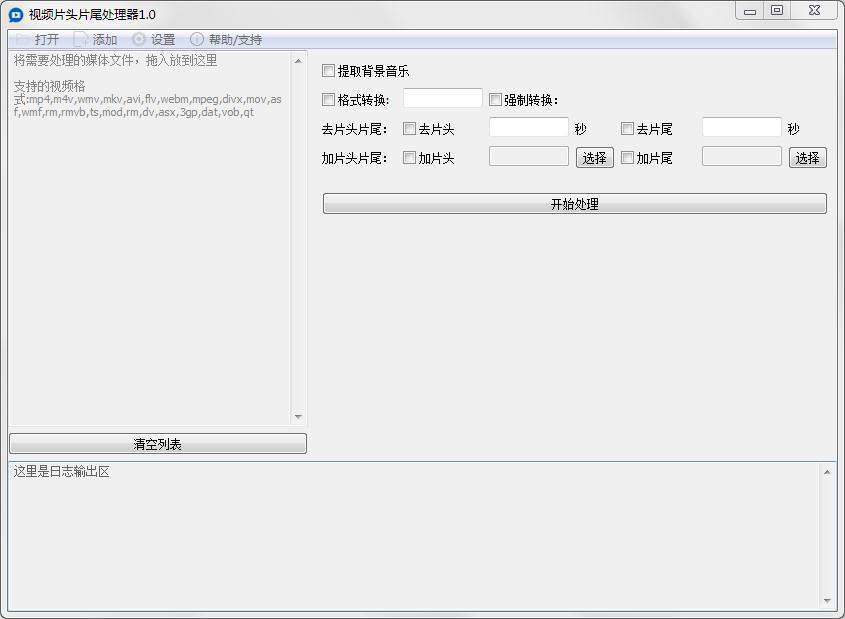Click the seconds field next to 去片头
This screenshot has height=619, width=845.
pos(528,127)
